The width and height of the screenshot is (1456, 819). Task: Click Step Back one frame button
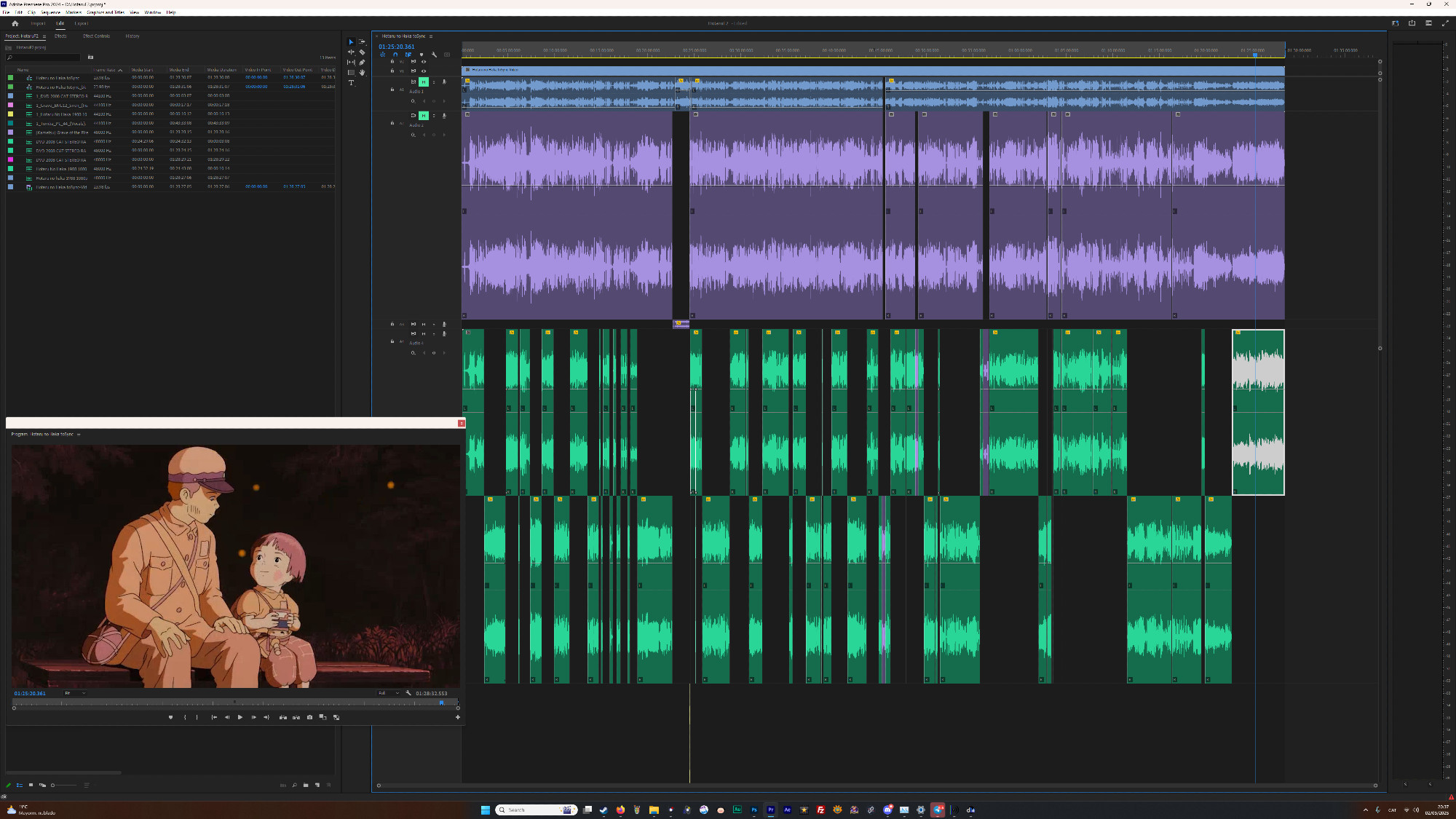tap(227, 717)
